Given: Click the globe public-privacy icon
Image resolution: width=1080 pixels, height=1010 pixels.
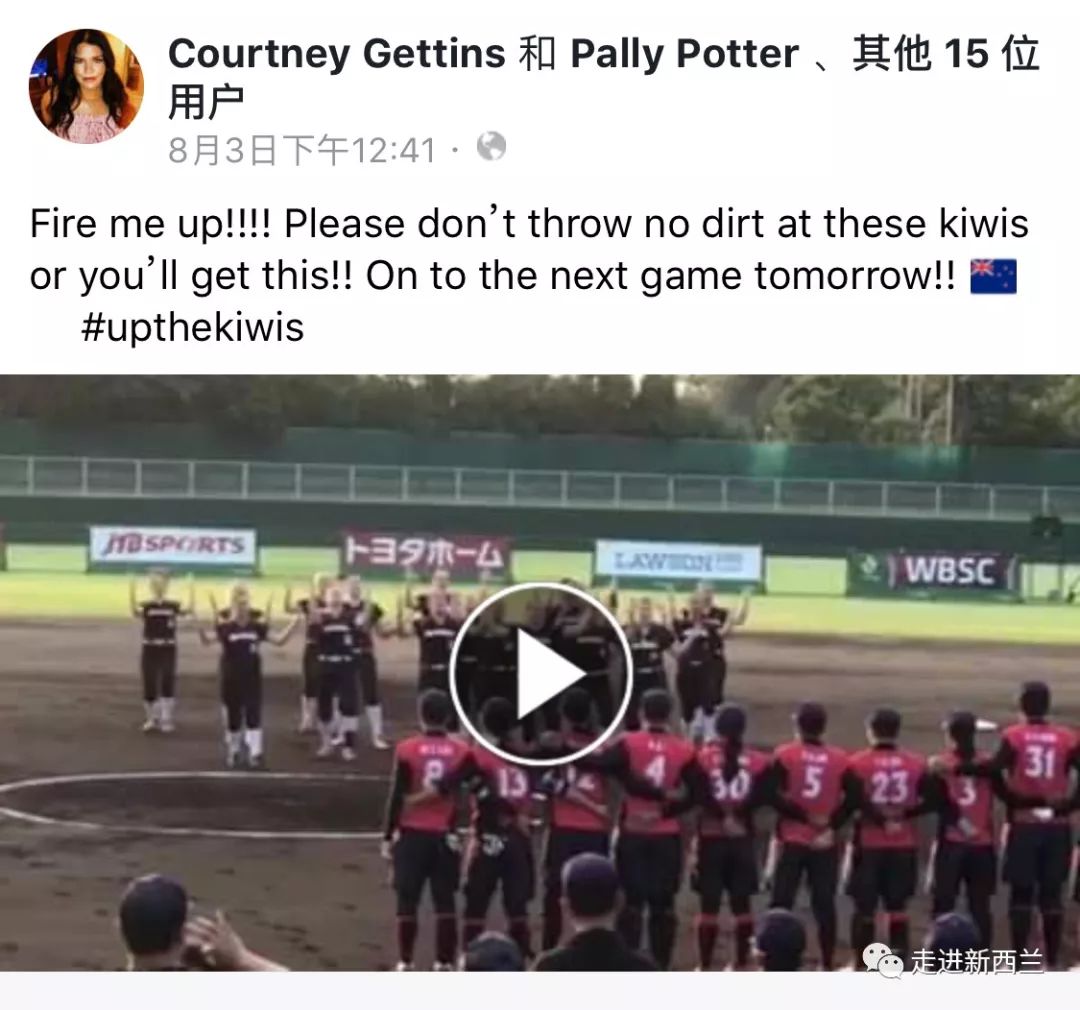Looking at the screenshot, I should click(x=491, y=146).
